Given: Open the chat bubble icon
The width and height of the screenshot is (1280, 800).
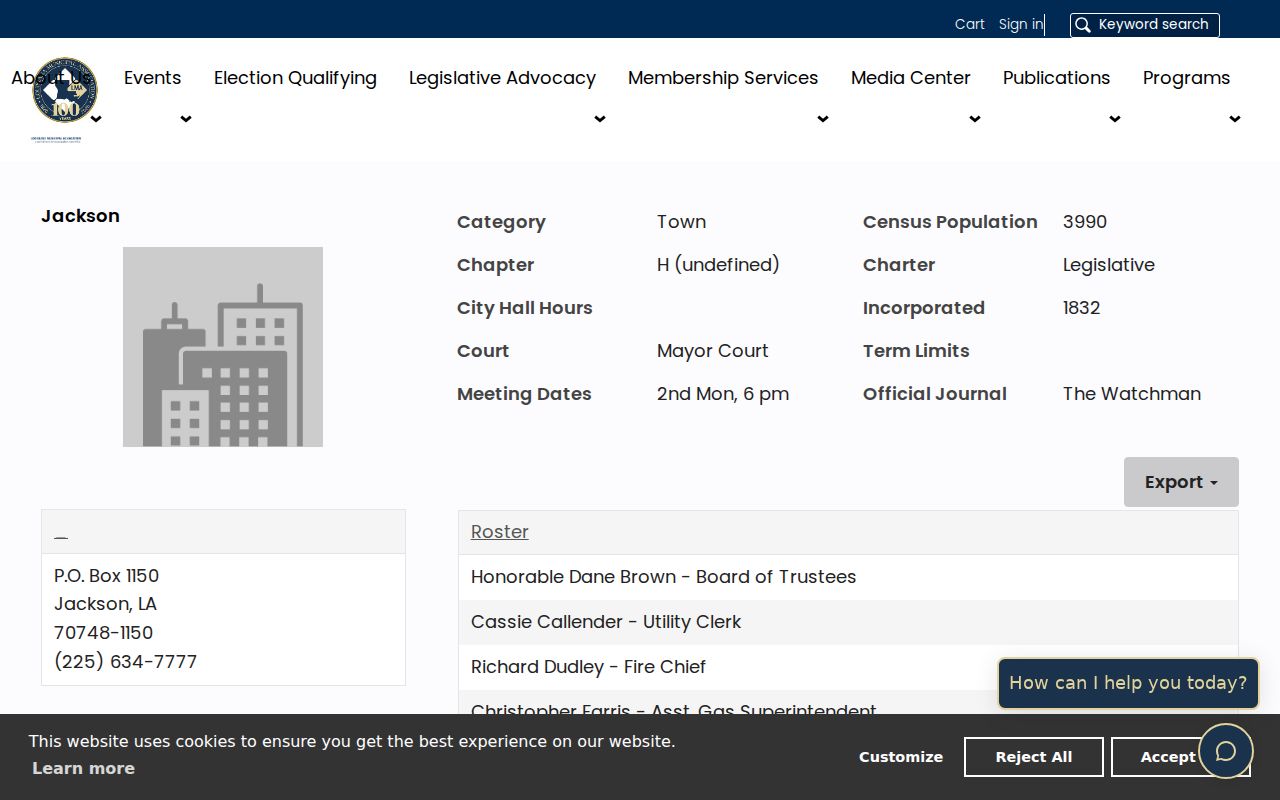Looking at the screenshot, I should tap(1226, 751).
